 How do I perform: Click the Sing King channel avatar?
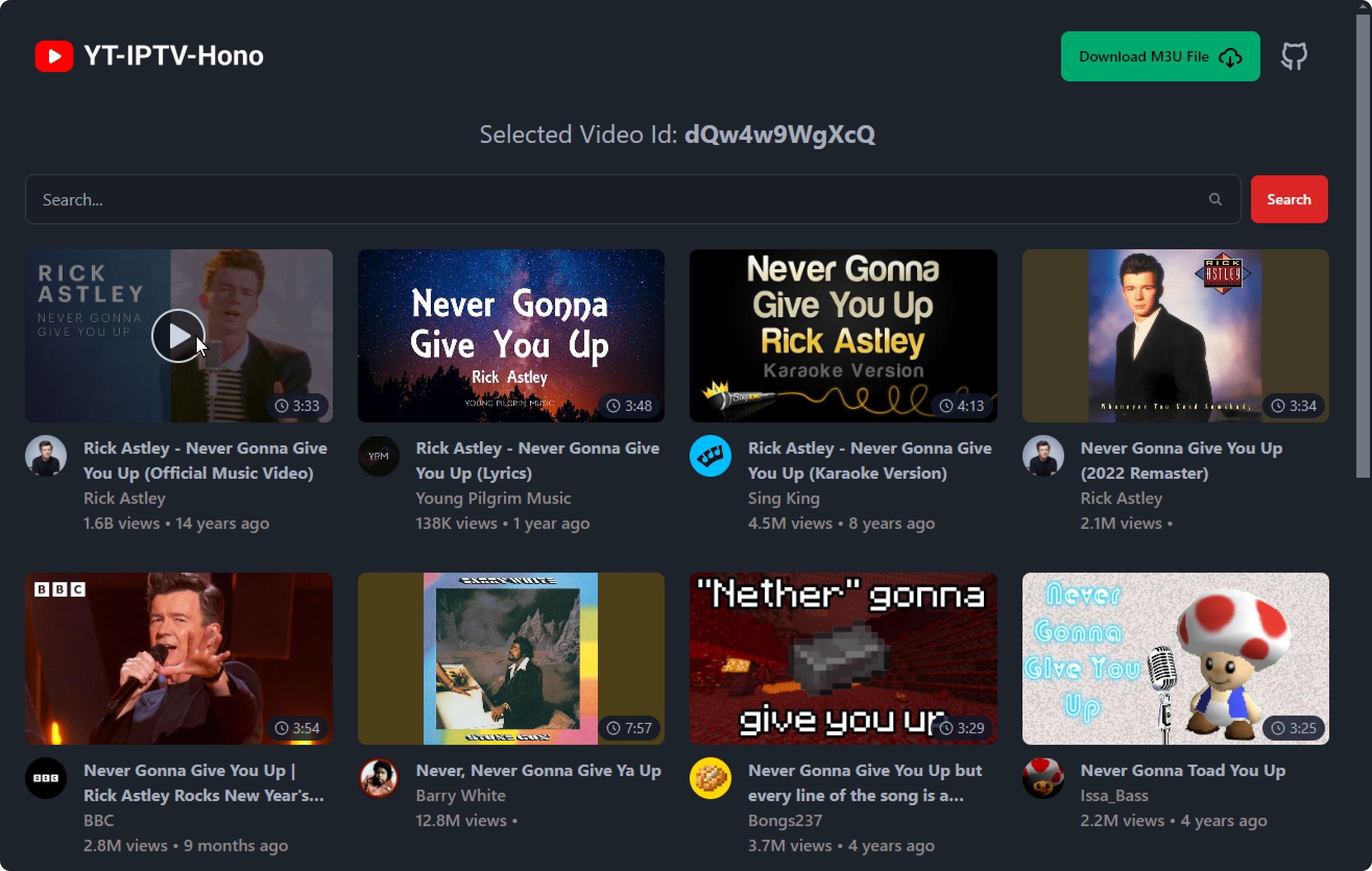pyautogui.click(x=710, y=456)
